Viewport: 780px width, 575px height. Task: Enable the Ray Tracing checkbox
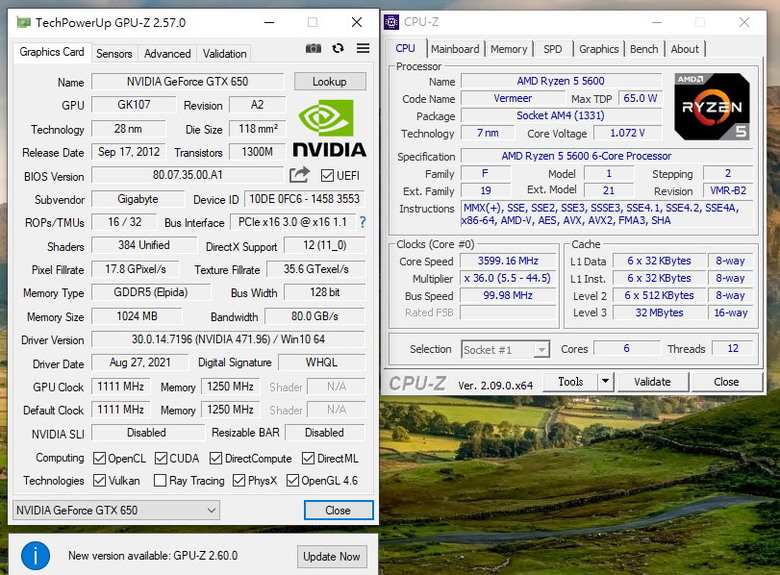160,480
